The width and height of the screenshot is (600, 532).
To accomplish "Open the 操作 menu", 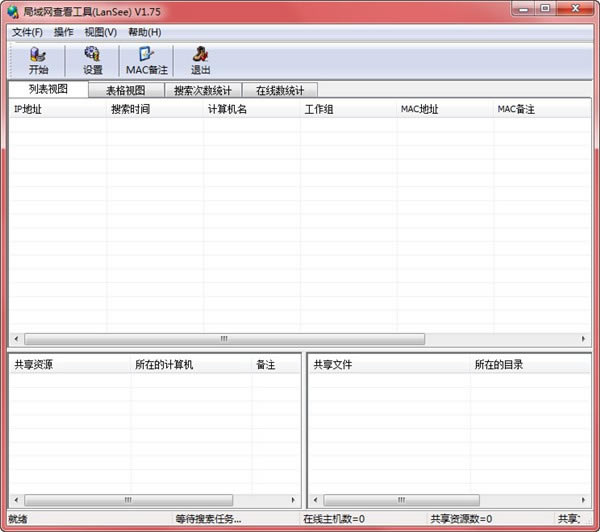I will (x=63, y=32).
